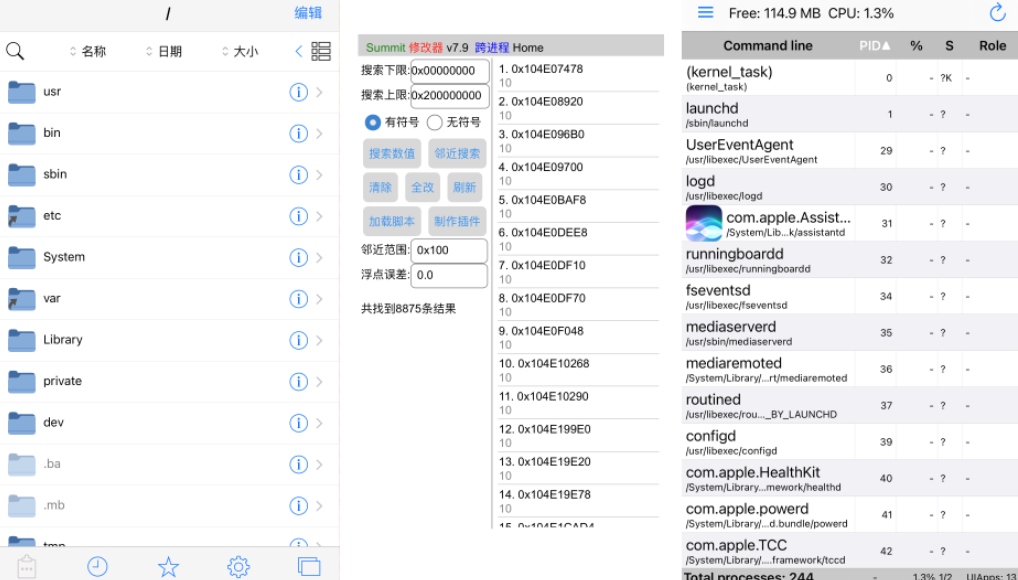Open settings gear in file browser
Viewport: 1018px width, 580px height.
click(x=238, y=567)
